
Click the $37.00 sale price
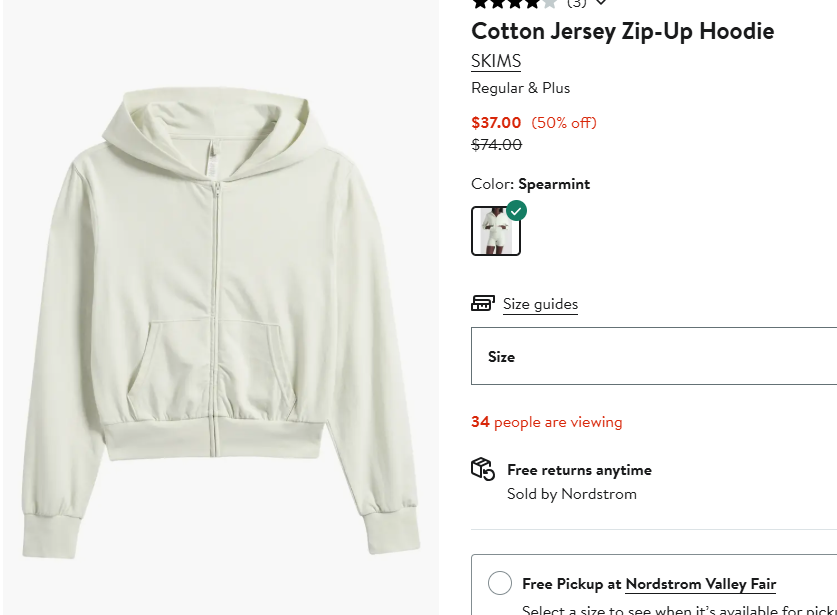496,123
